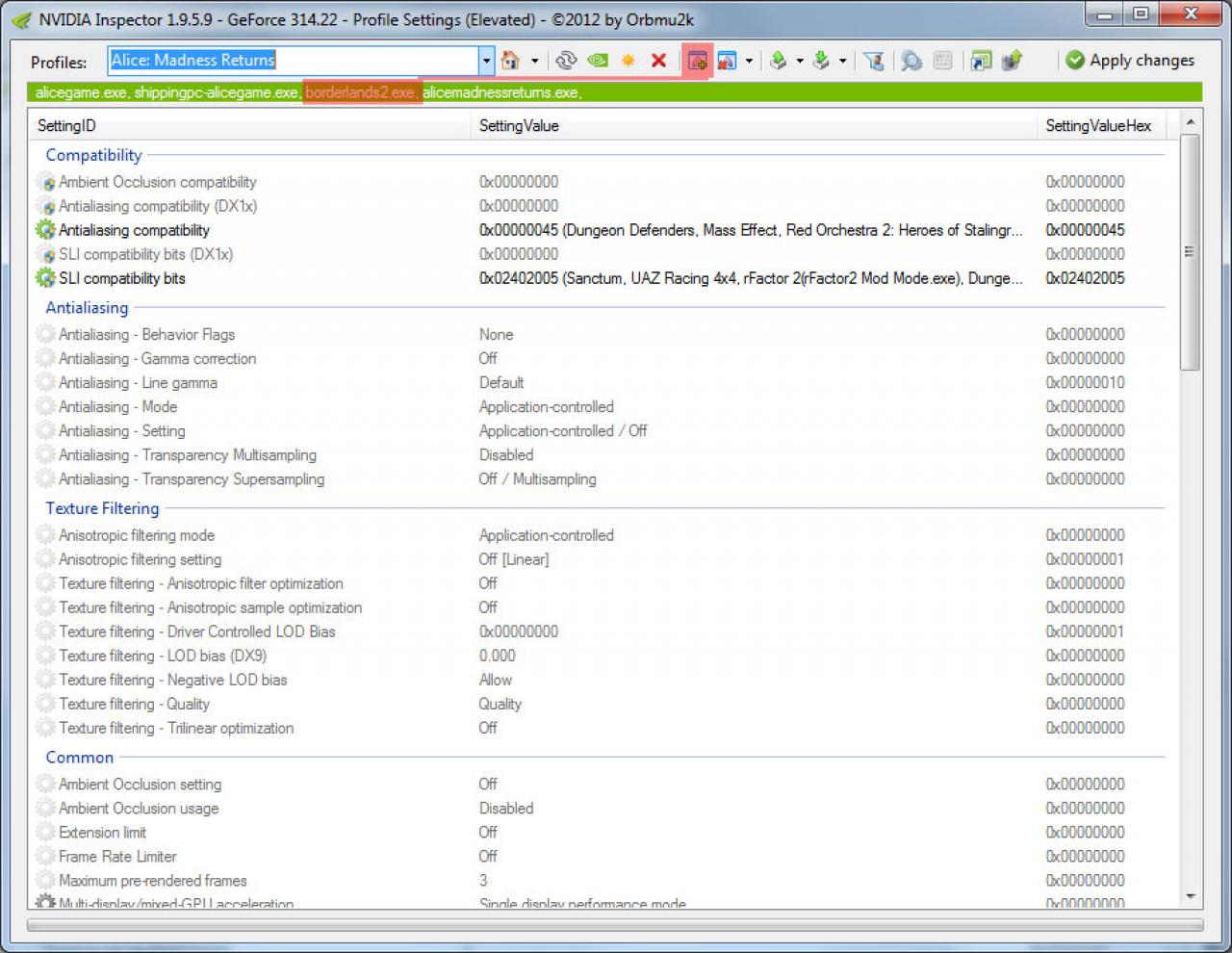Viewport: 1232px width, 953px height.
Task: Import profiles with the green down-arrow icon
Action: pyautogui.click(x=821, y=61)
